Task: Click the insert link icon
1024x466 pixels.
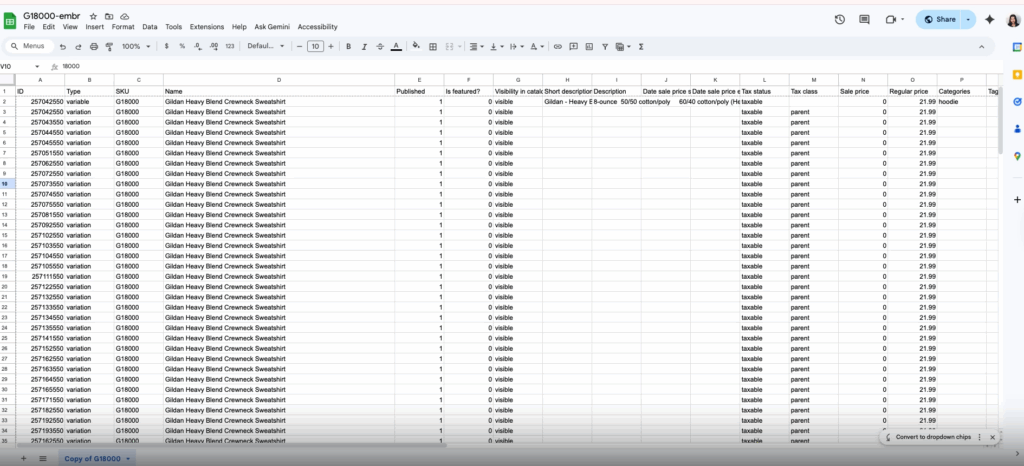Action: click(558, 46)
